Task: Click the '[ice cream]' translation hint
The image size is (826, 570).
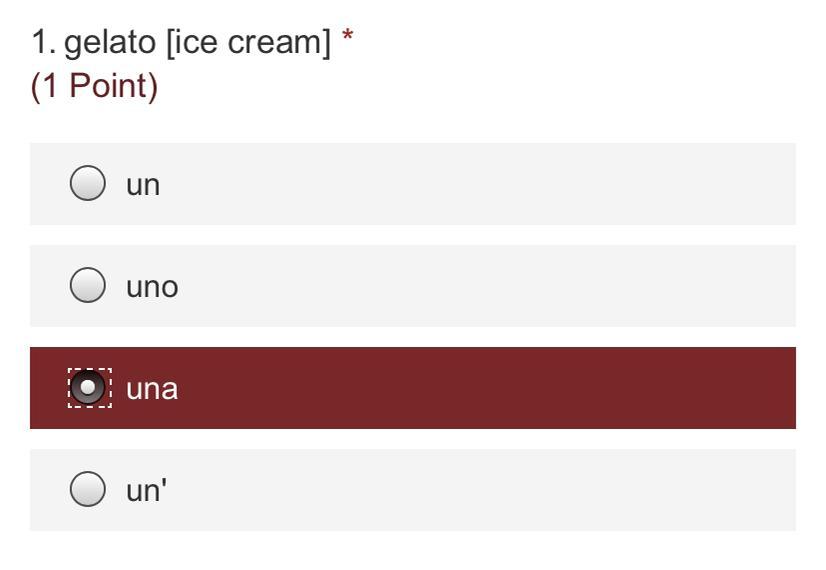Action: (249, 42)
